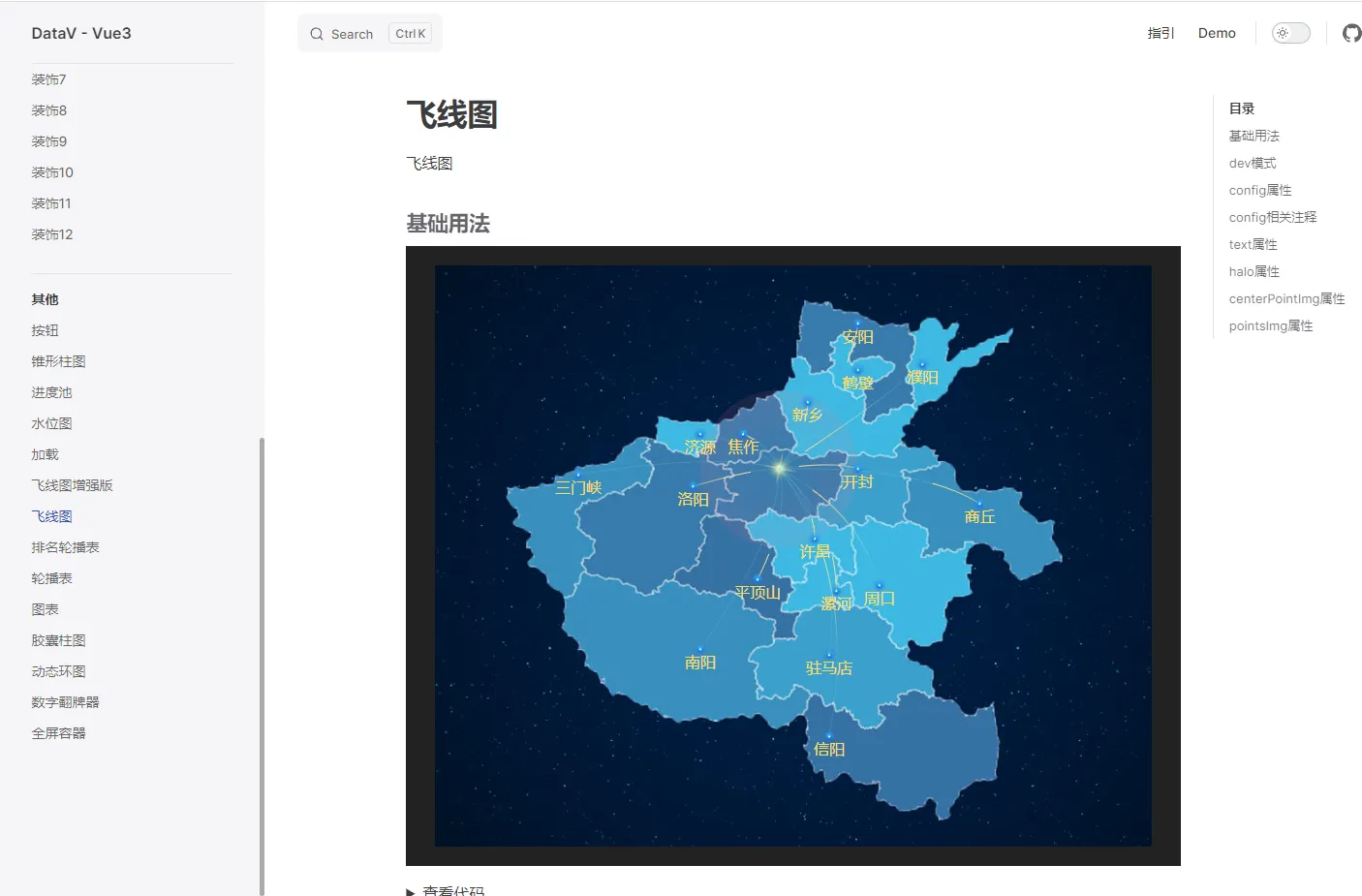This screenshot has width=1362, height=896.
Task: Open 飞线图增强版 in the sidebar
Action: 72,485
